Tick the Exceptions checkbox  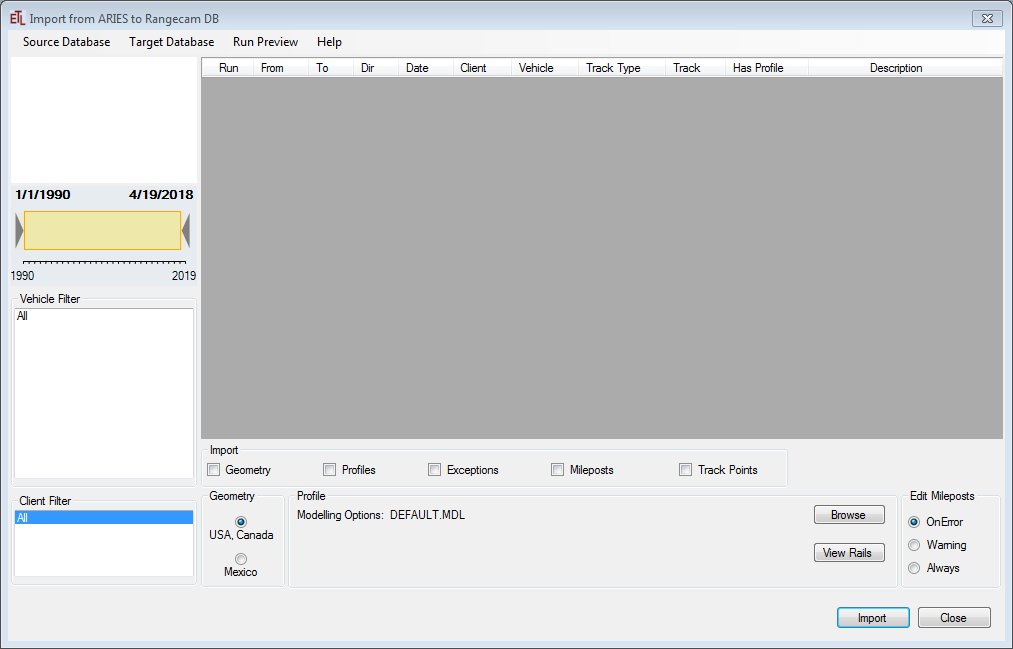[x=435, y=470]
